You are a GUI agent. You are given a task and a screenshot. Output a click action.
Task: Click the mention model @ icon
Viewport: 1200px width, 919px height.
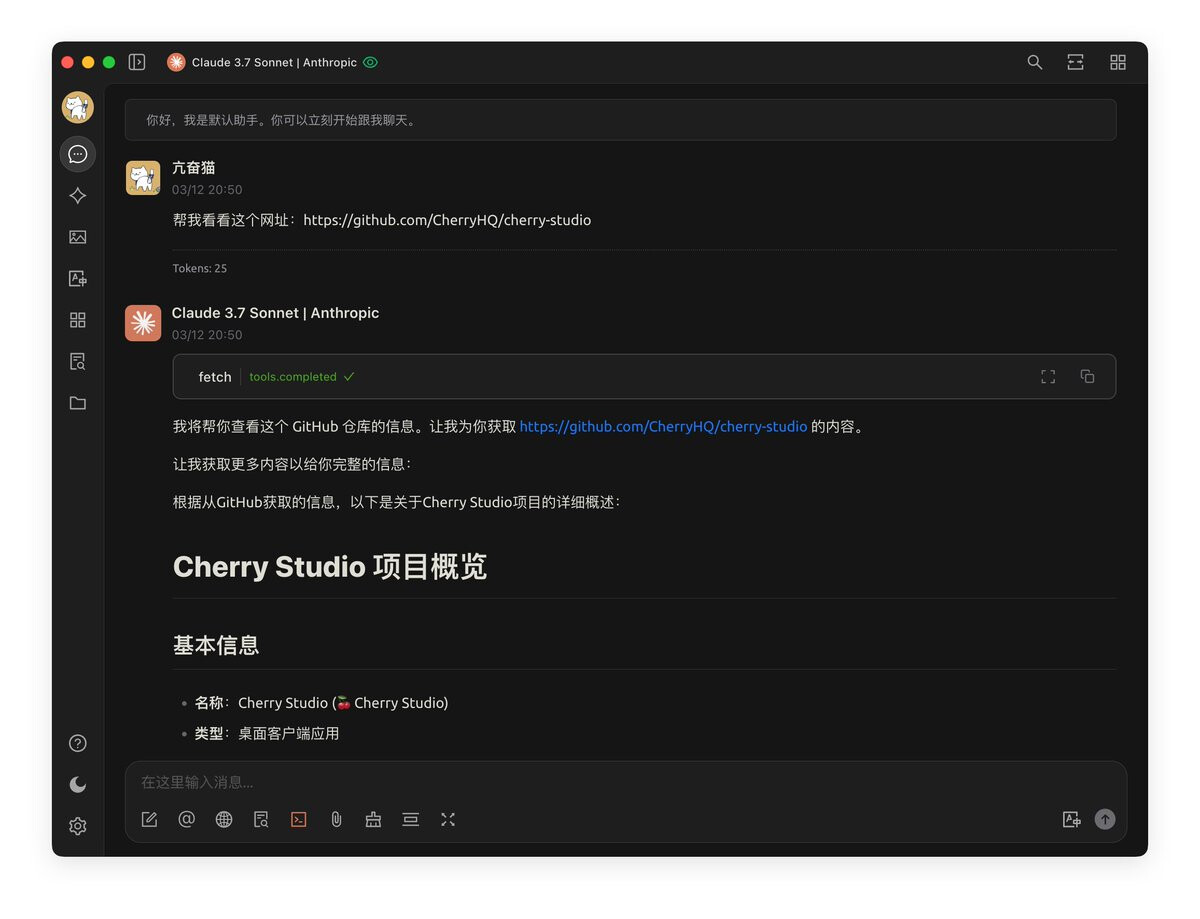186,819
